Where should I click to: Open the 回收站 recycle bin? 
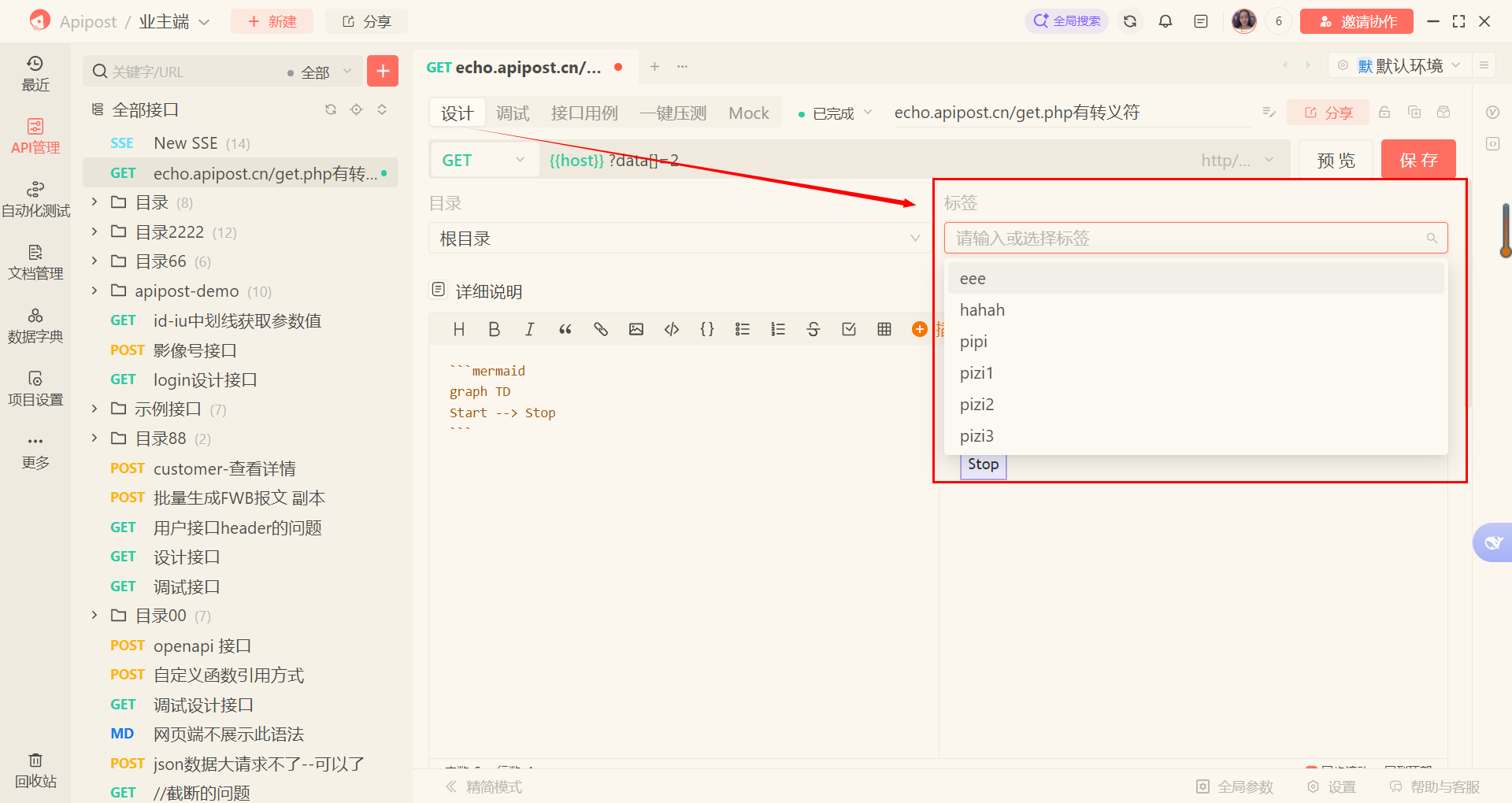(35, 771)
